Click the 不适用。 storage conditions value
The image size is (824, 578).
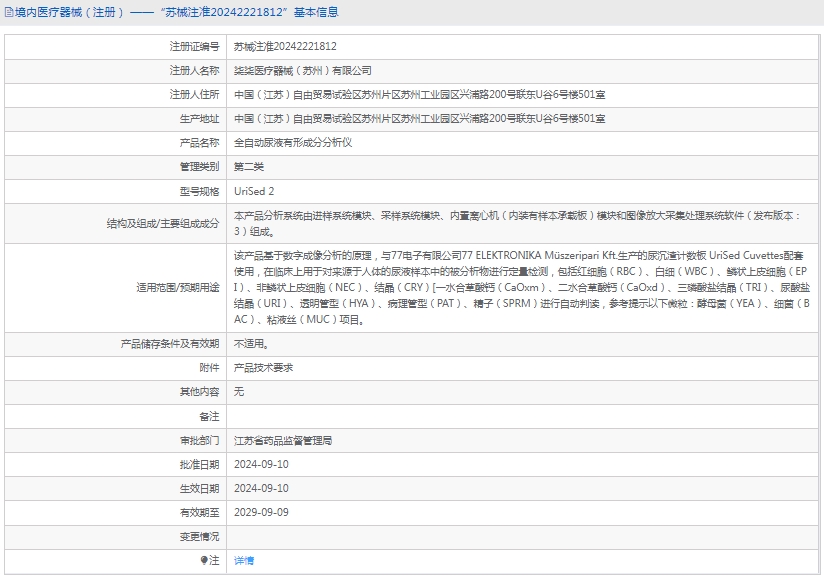[251, 344]
